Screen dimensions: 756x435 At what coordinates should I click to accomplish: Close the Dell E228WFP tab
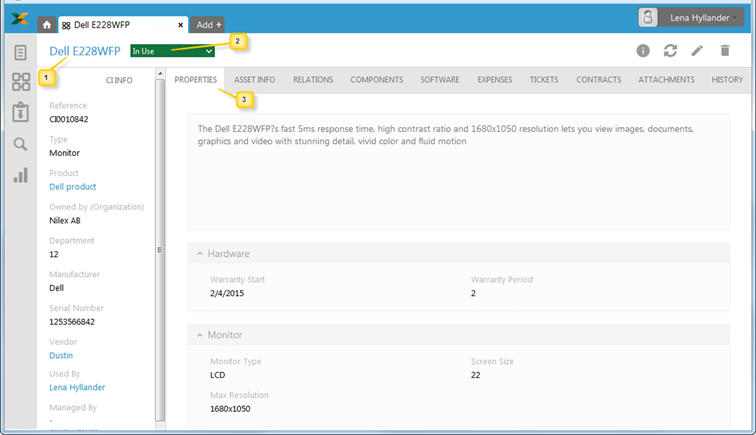coord(180,24)
